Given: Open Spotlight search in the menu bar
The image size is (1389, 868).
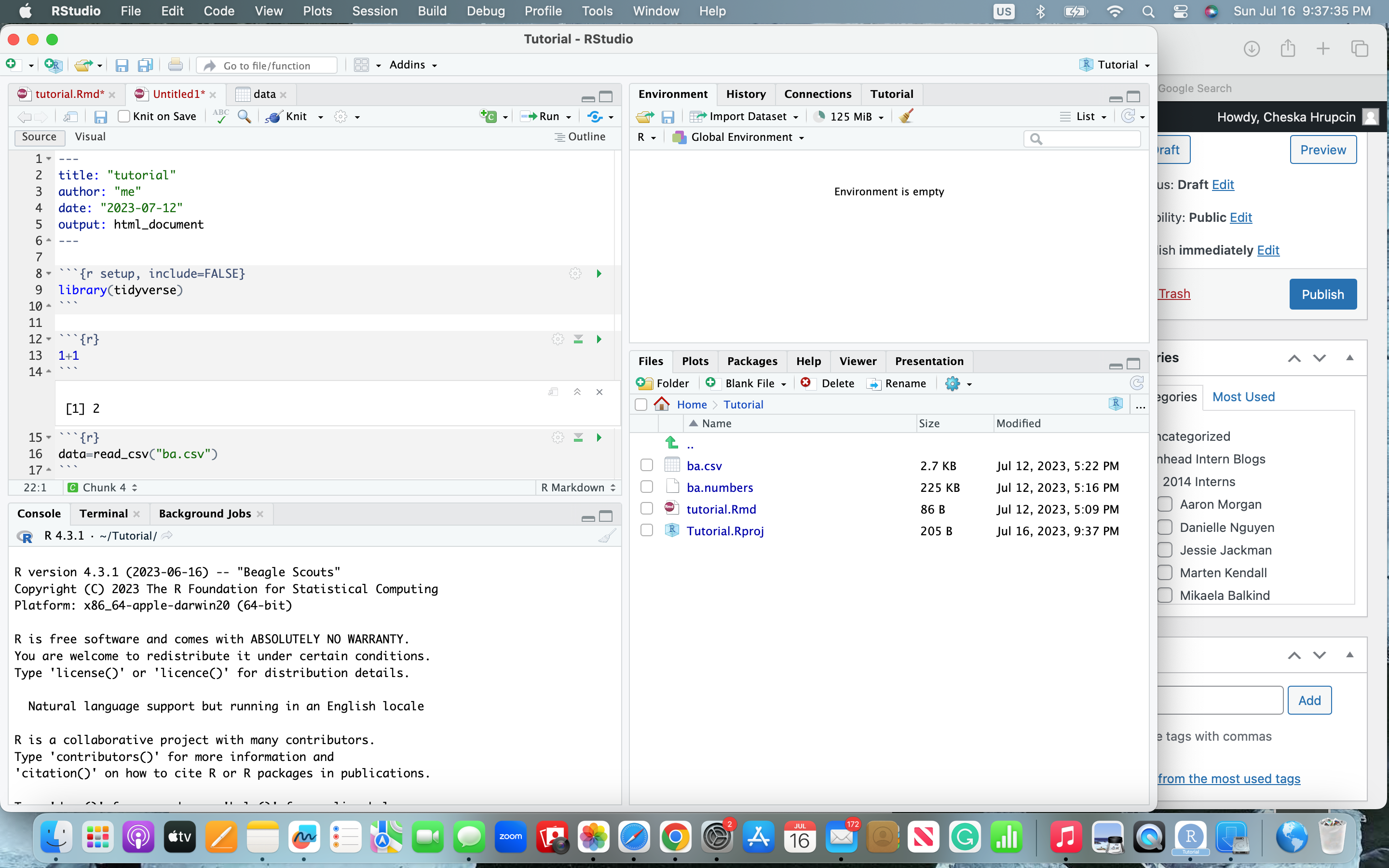Looking at the screenshot, I should click(1148, 12).
